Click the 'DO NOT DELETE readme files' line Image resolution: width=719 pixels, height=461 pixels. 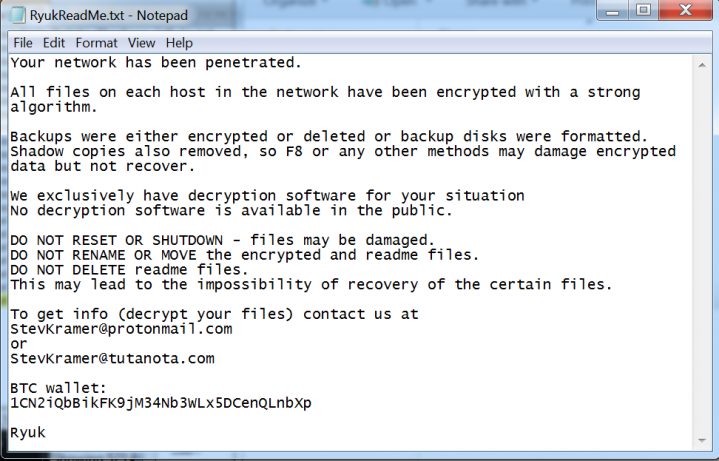pos(129,270)
